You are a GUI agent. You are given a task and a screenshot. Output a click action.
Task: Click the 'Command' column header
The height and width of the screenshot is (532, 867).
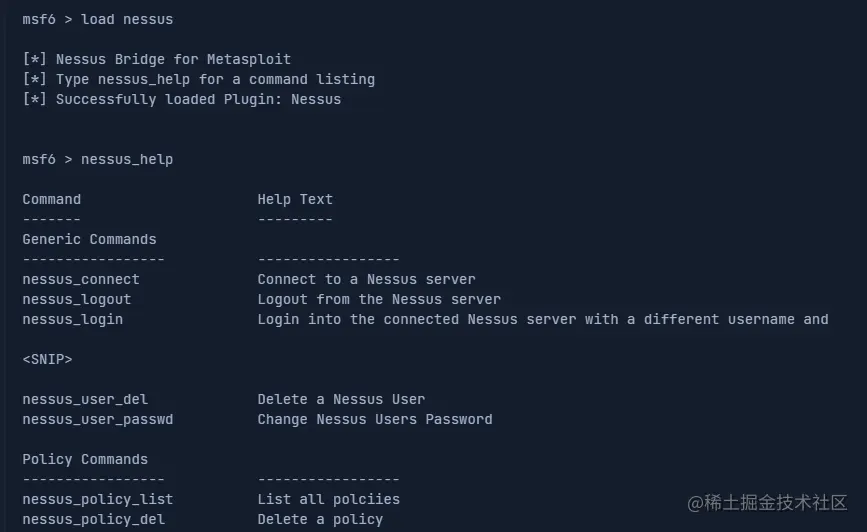[x=52, y=199]
